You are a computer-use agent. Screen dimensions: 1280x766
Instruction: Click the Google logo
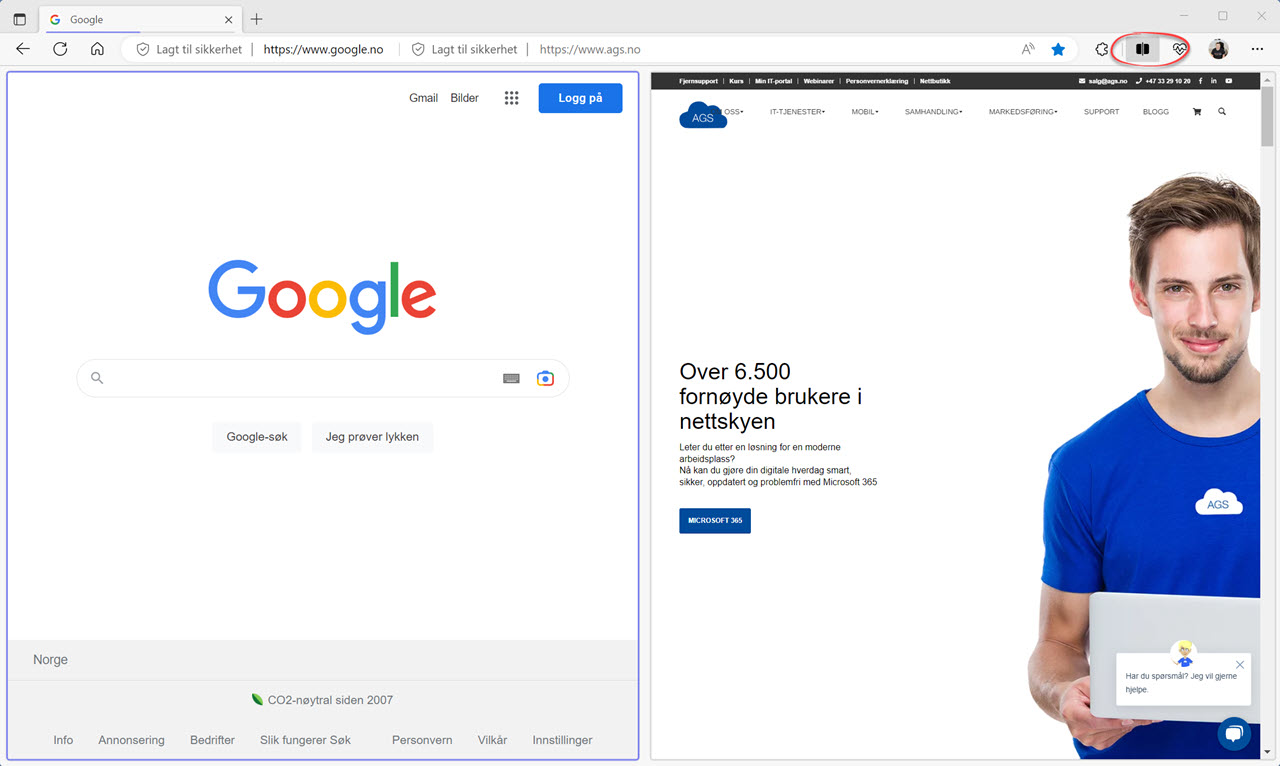click(322, 296)
